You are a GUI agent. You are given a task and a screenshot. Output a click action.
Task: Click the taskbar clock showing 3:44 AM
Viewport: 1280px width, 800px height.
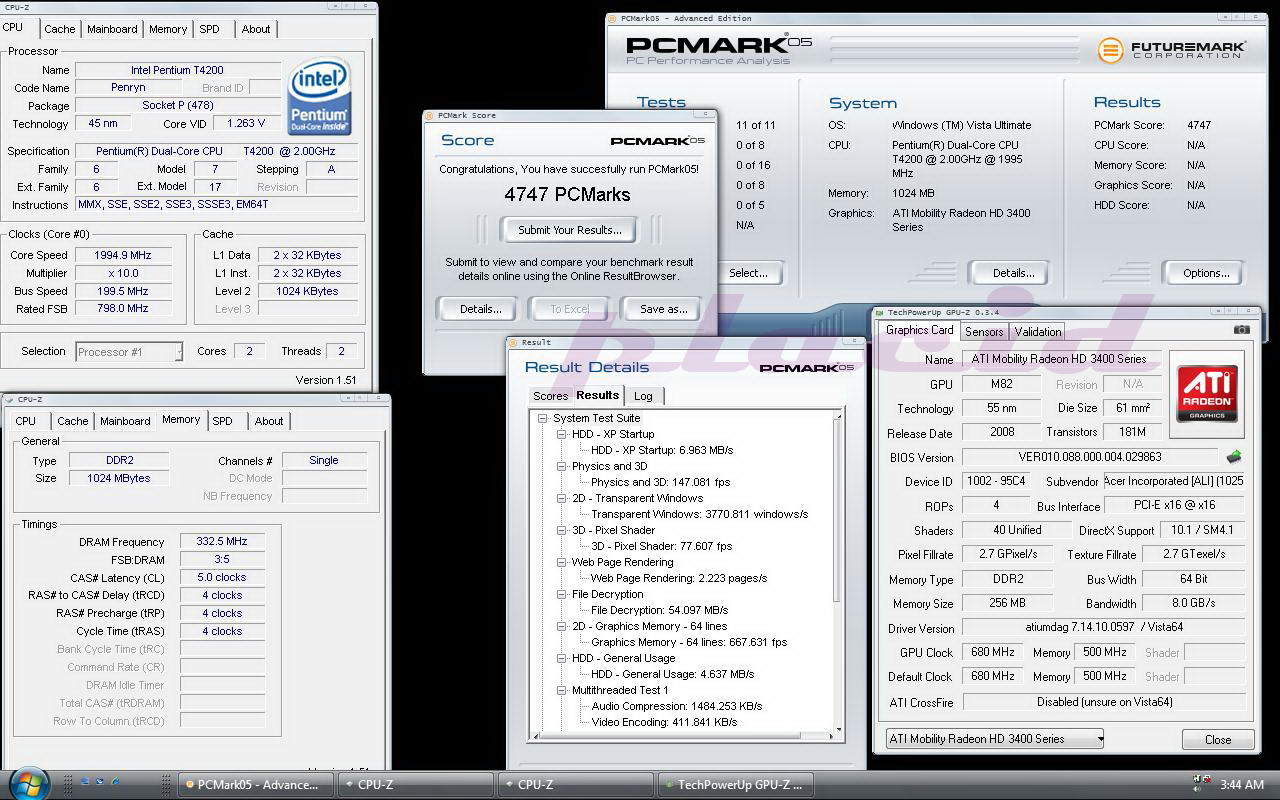pos(1242,785)
